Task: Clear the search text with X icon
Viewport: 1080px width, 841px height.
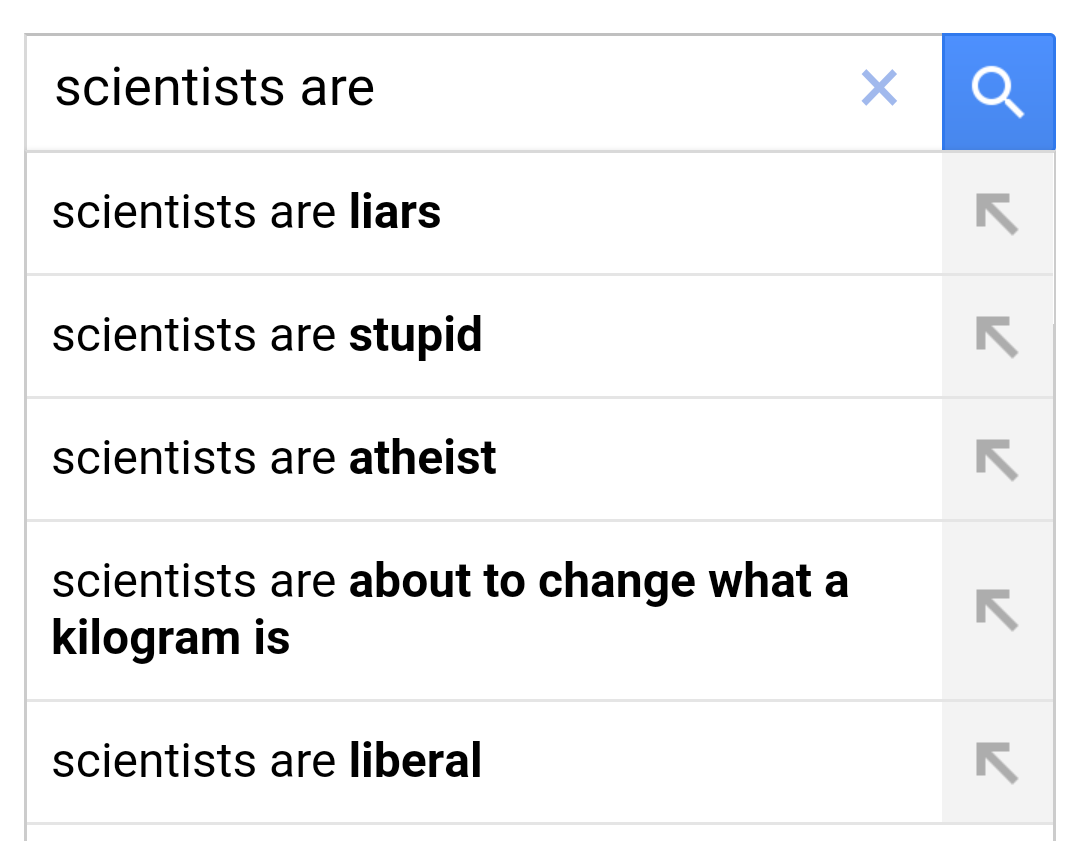Action: pyautogui.click(x=879, y=88)
